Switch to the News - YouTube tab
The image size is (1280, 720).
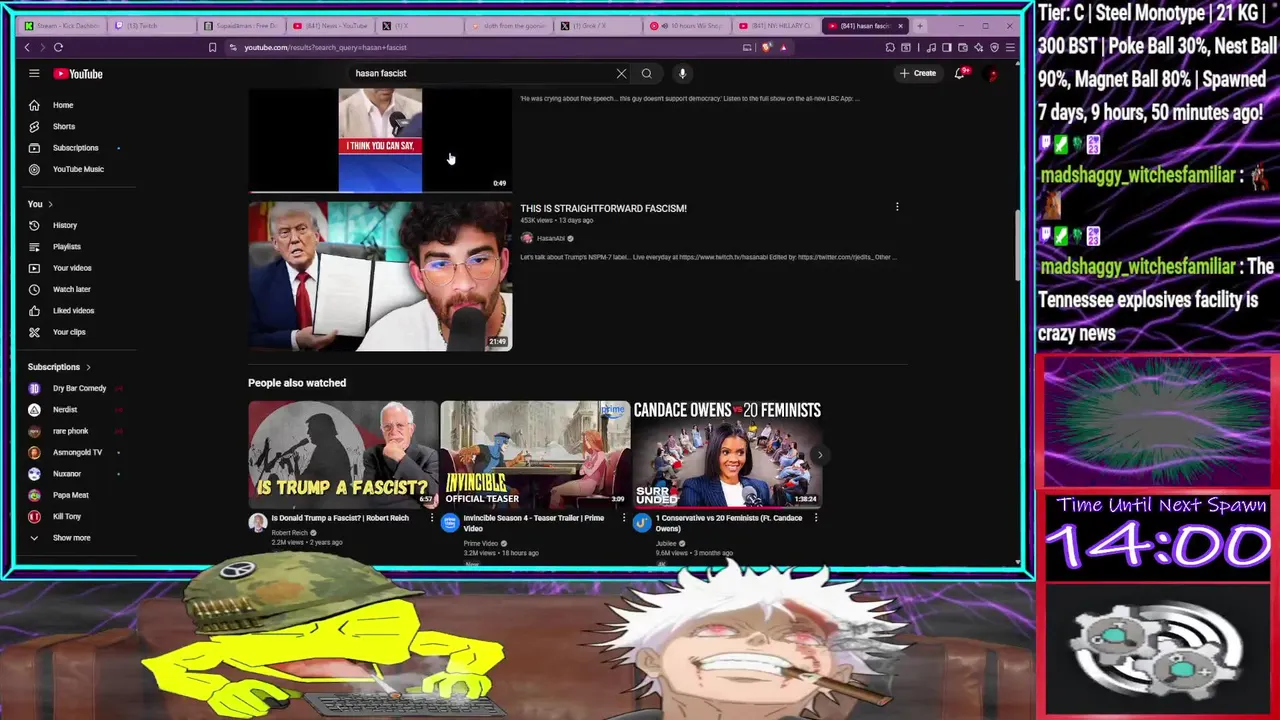[331, 26]
